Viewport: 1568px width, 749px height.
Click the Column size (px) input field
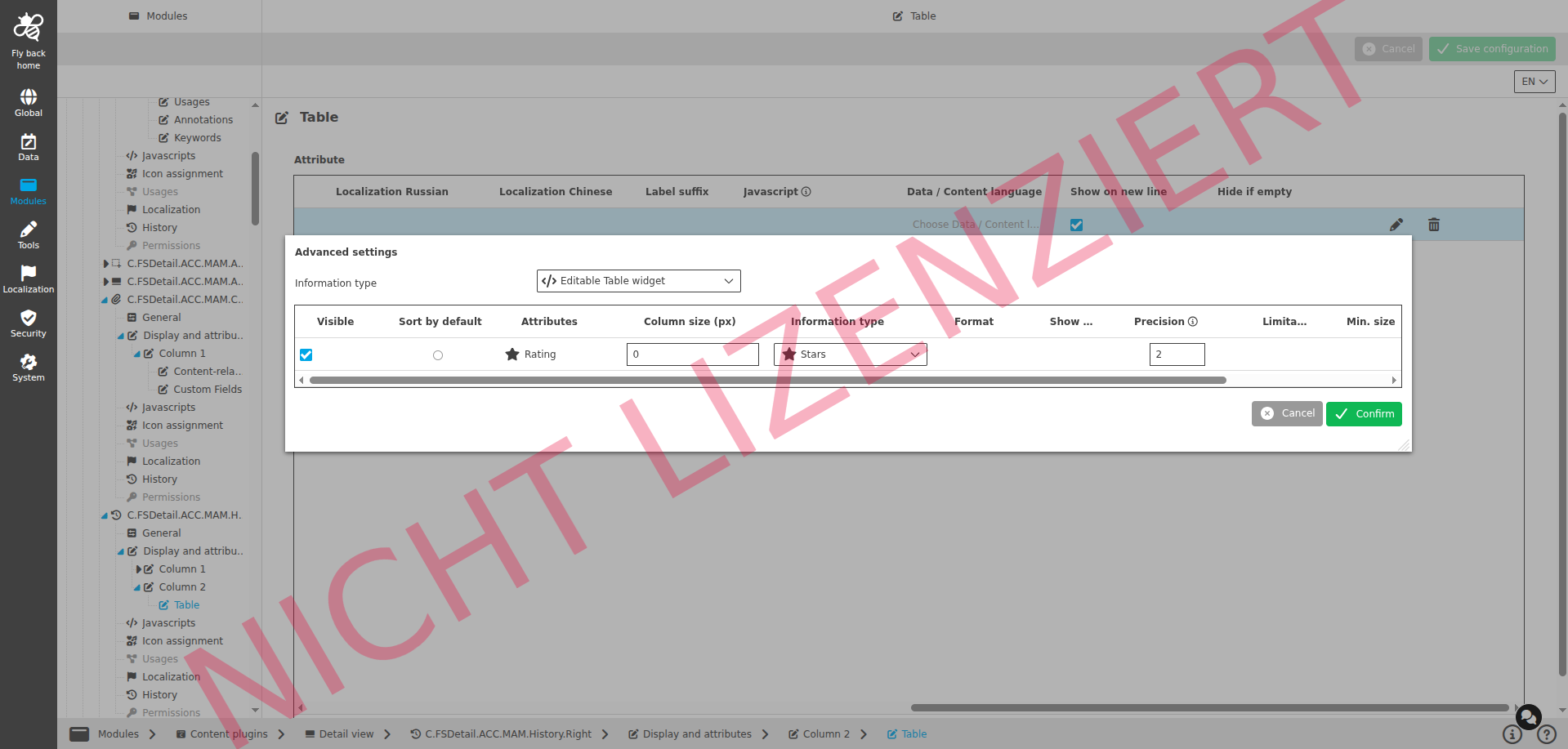[693, 354]
